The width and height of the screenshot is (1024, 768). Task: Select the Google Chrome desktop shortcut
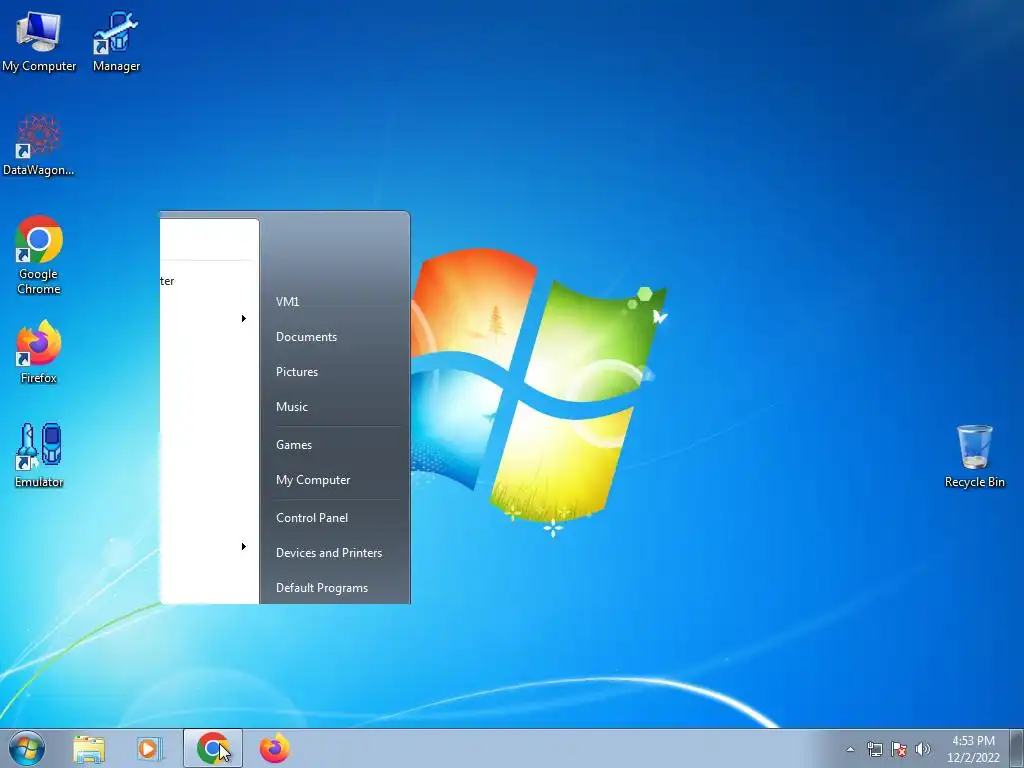pyautogui.click(x=39, y=255)
